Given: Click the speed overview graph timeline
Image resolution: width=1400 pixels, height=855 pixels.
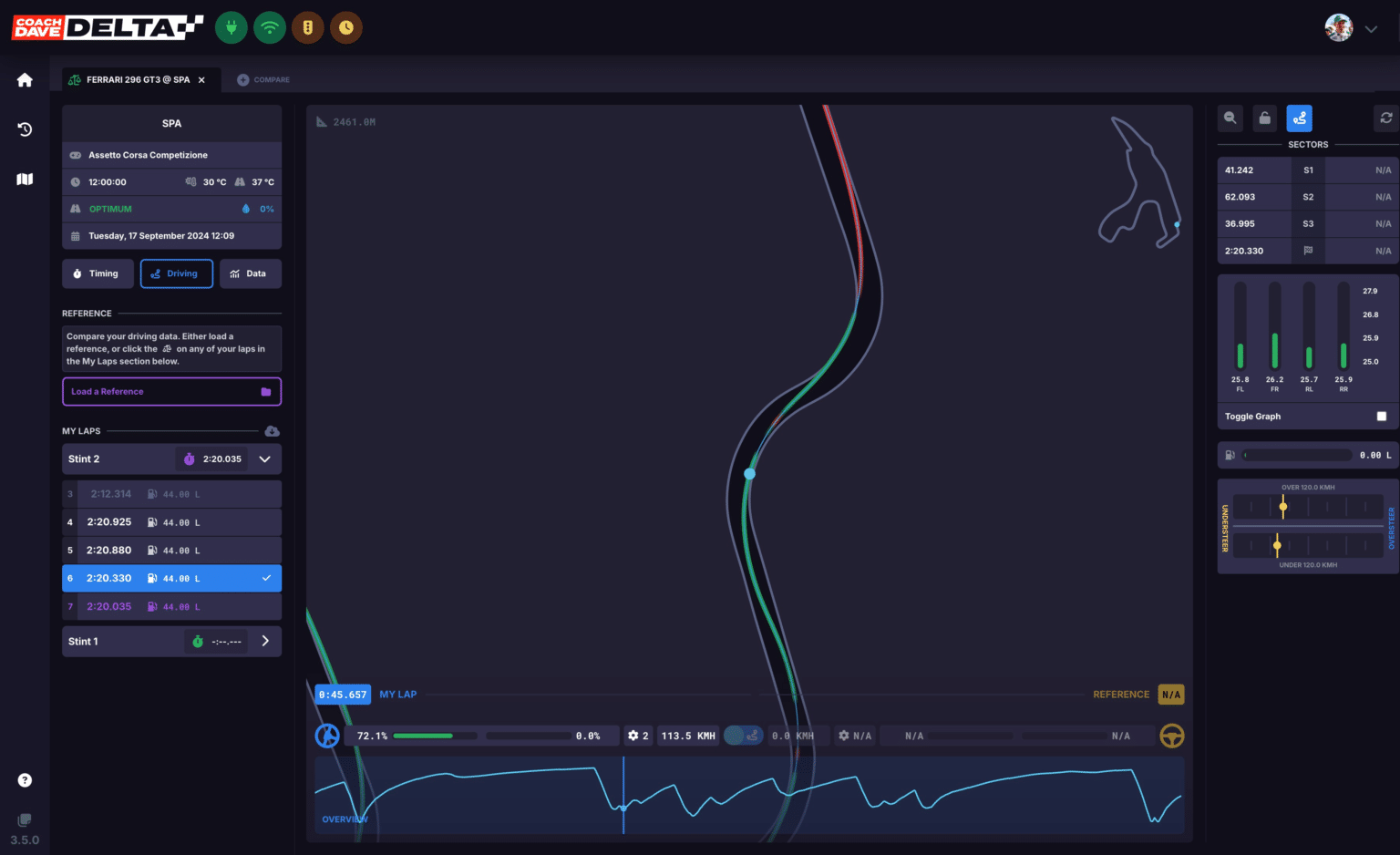Looking at the screenshot, I should pos(749,795).
